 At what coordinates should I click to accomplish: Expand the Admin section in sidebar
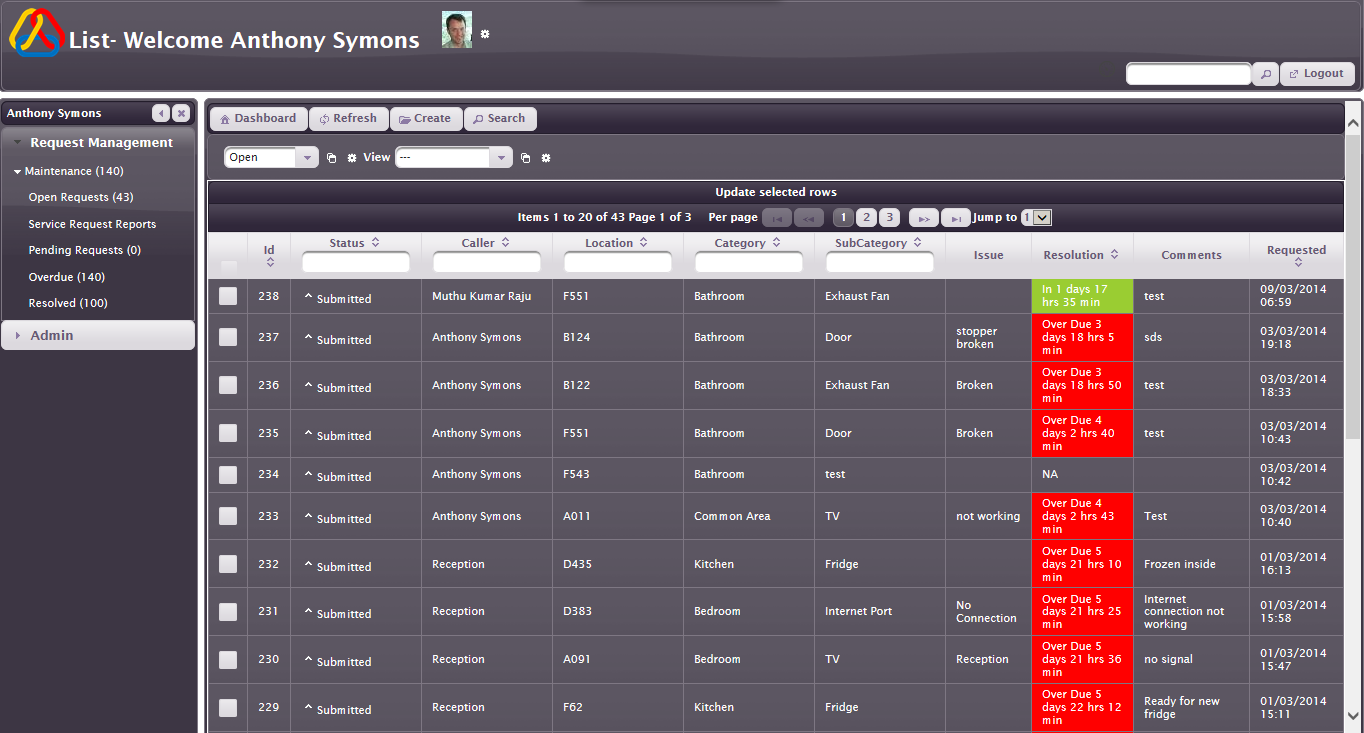coord(52,336)
